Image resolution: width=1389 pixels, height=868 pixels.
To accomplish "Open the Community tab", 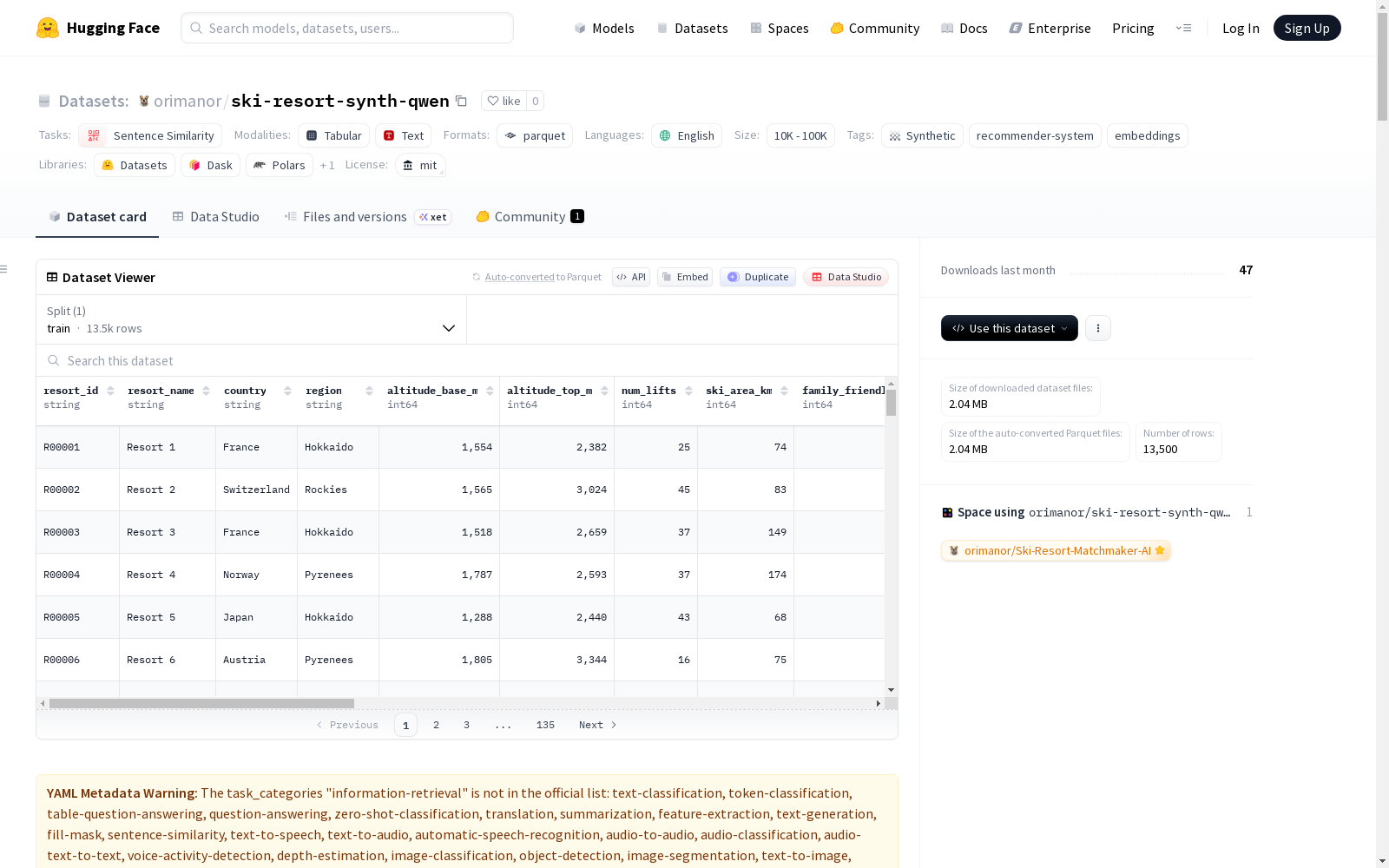I will [530, 217].
